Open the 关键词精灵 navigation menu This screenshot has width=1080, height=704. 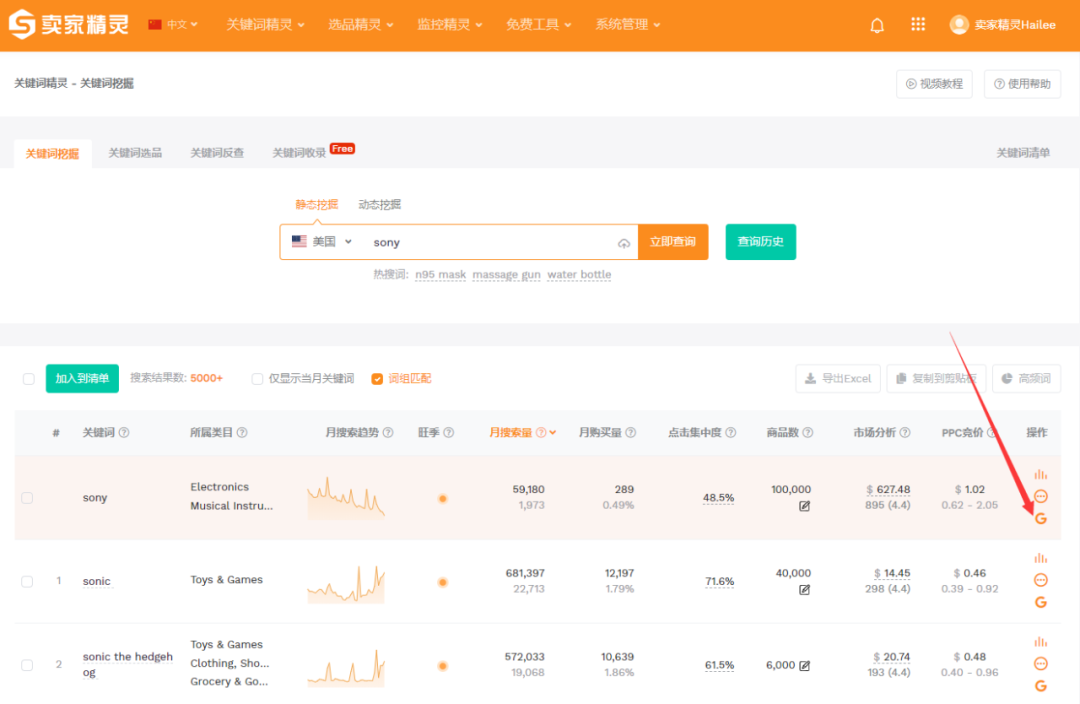pos(265,25)
